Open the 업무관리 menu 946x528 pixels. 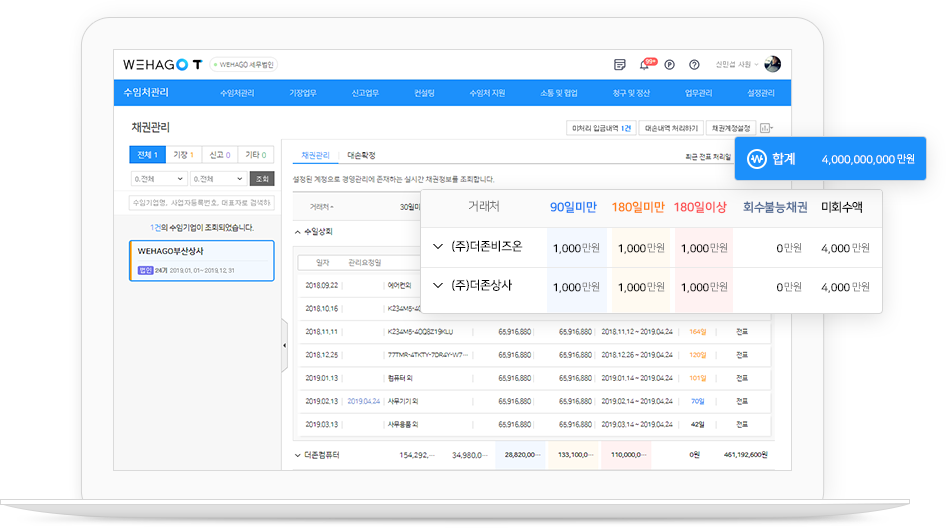(x=699, y=93)
